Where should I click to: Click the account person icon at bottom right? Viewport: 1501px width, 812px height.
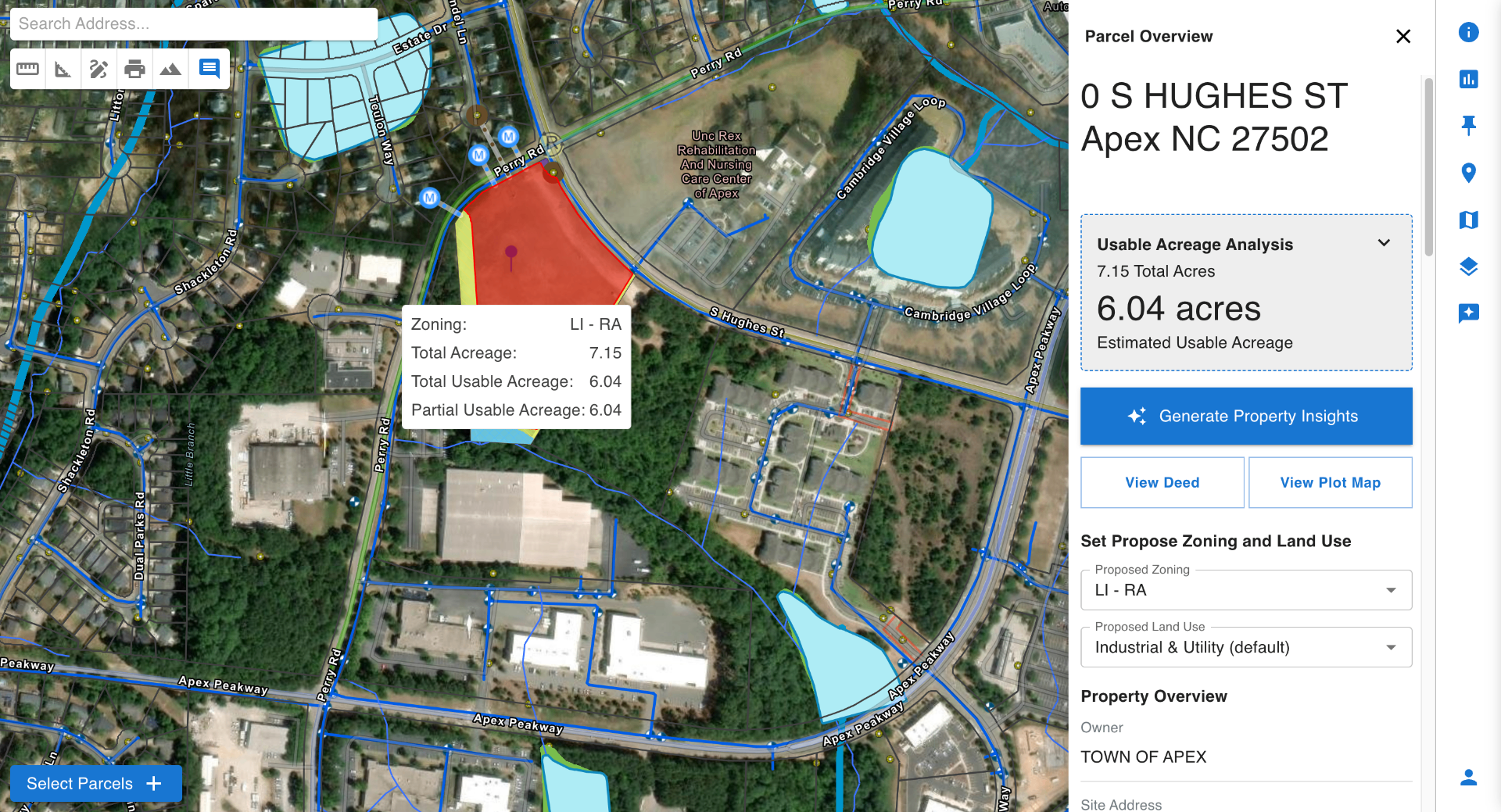[x=1469, y=777]
